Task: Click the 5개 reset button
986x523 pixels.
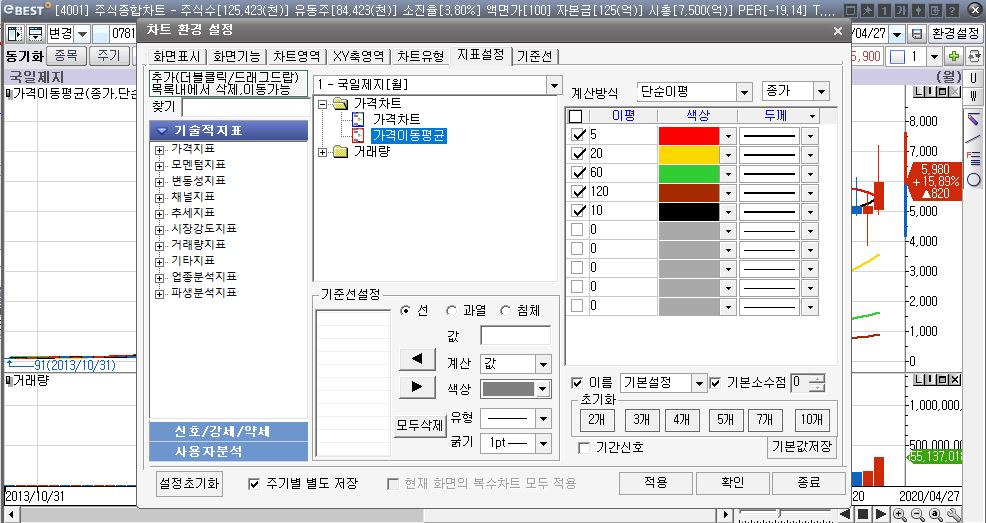Action: coord(726,420)
